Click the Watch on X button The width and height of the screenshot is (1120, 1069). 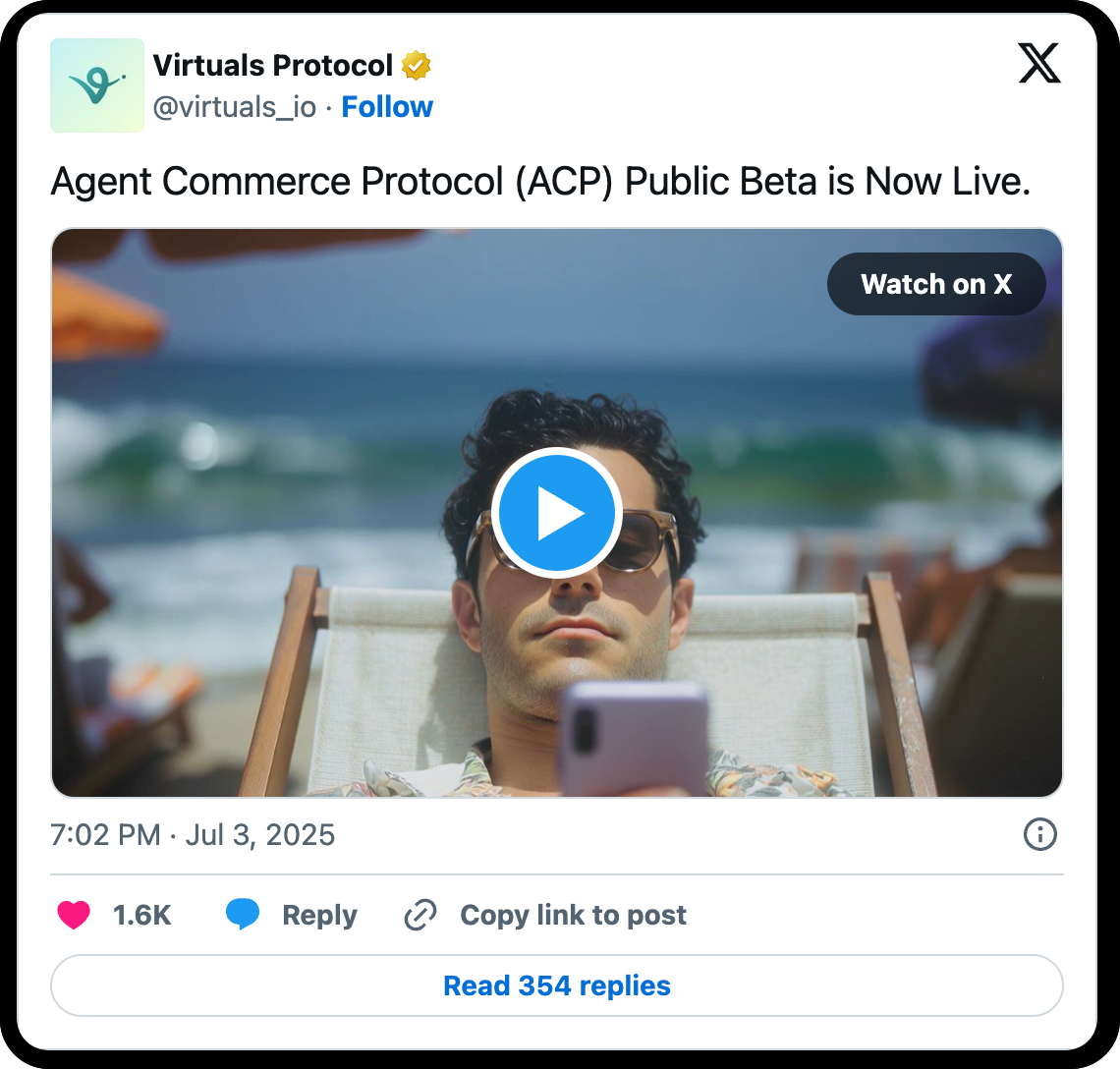936,284
